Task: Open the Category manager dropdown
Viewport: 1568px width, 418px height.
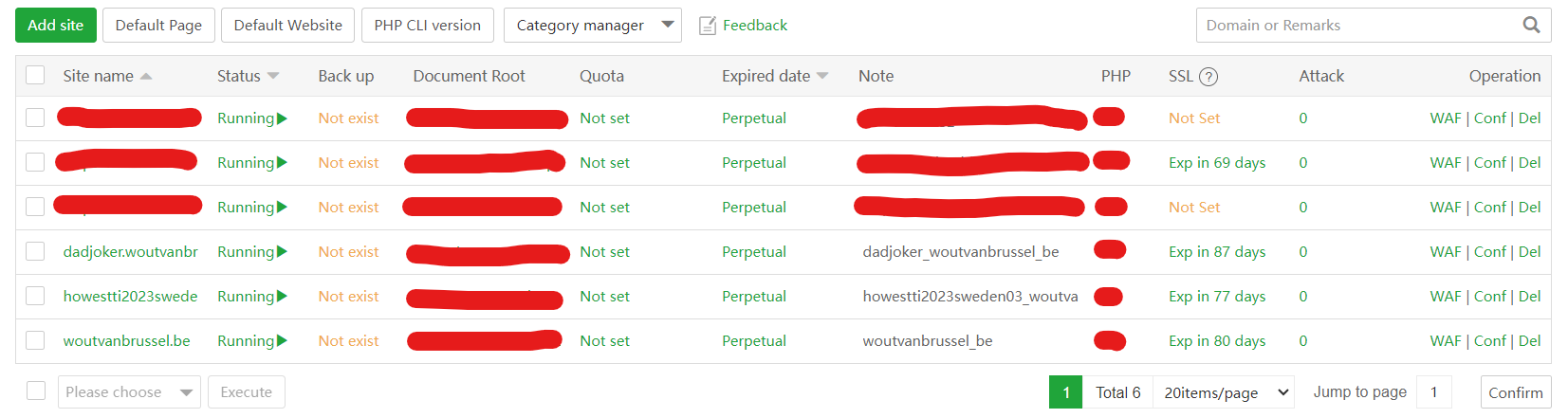Action: (592, 26)
